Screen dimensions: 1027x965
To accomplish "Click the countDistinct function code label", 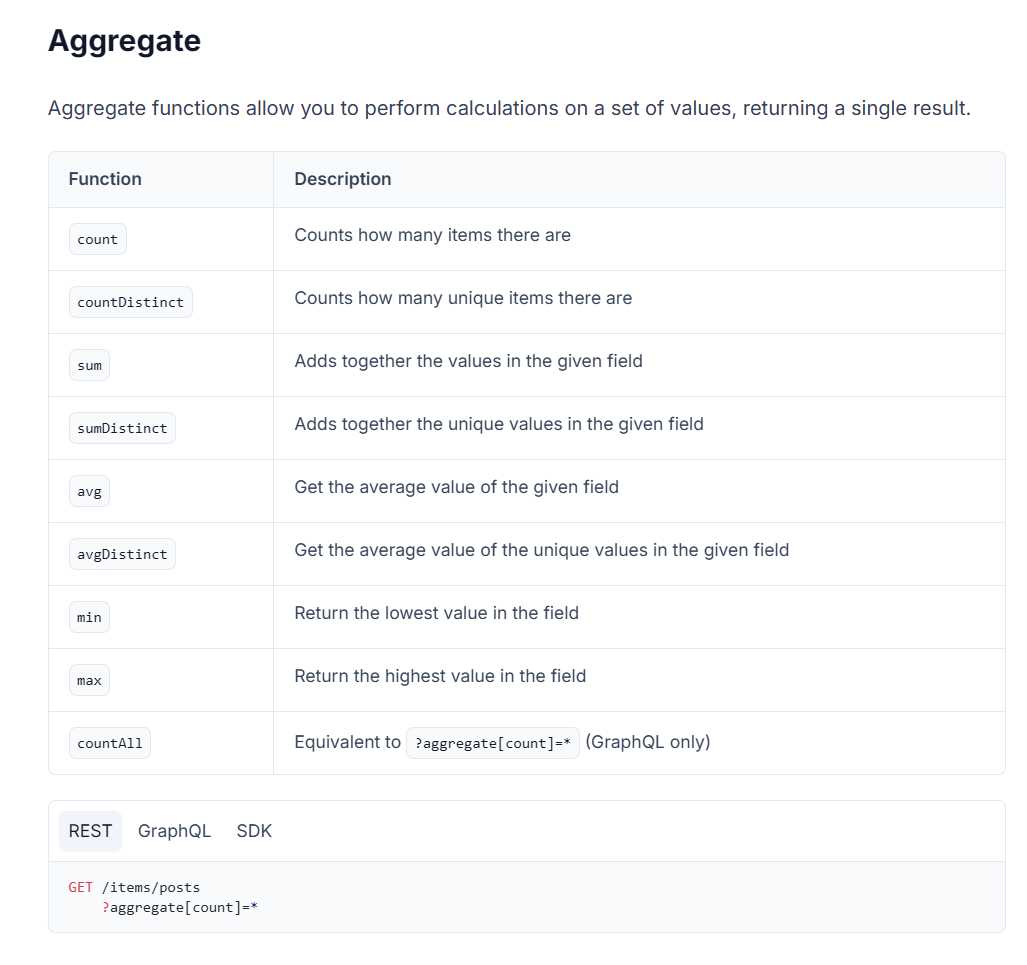I will (x=130, y=302).
